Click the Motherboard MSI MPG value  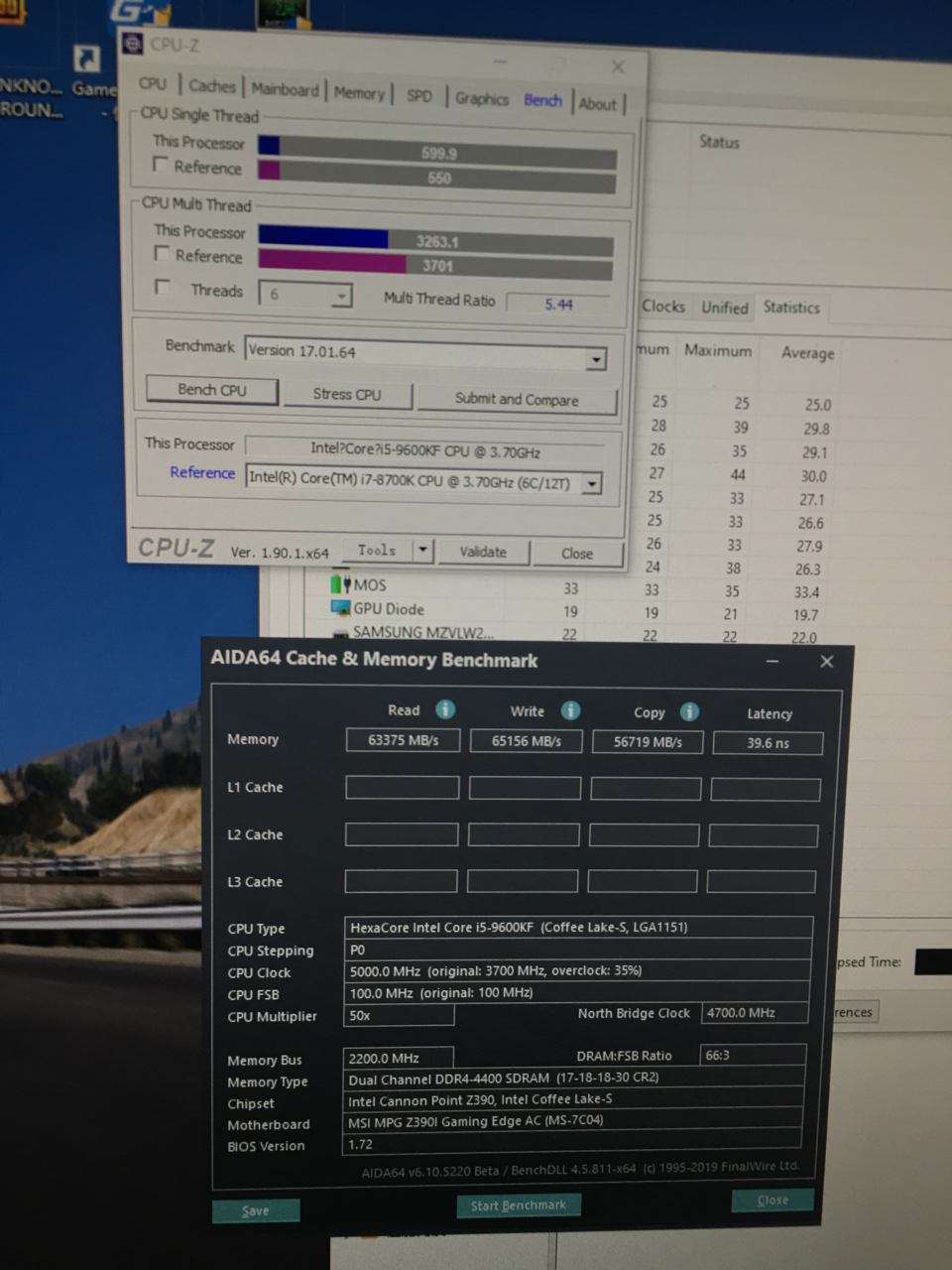[x=572, y=1121]
